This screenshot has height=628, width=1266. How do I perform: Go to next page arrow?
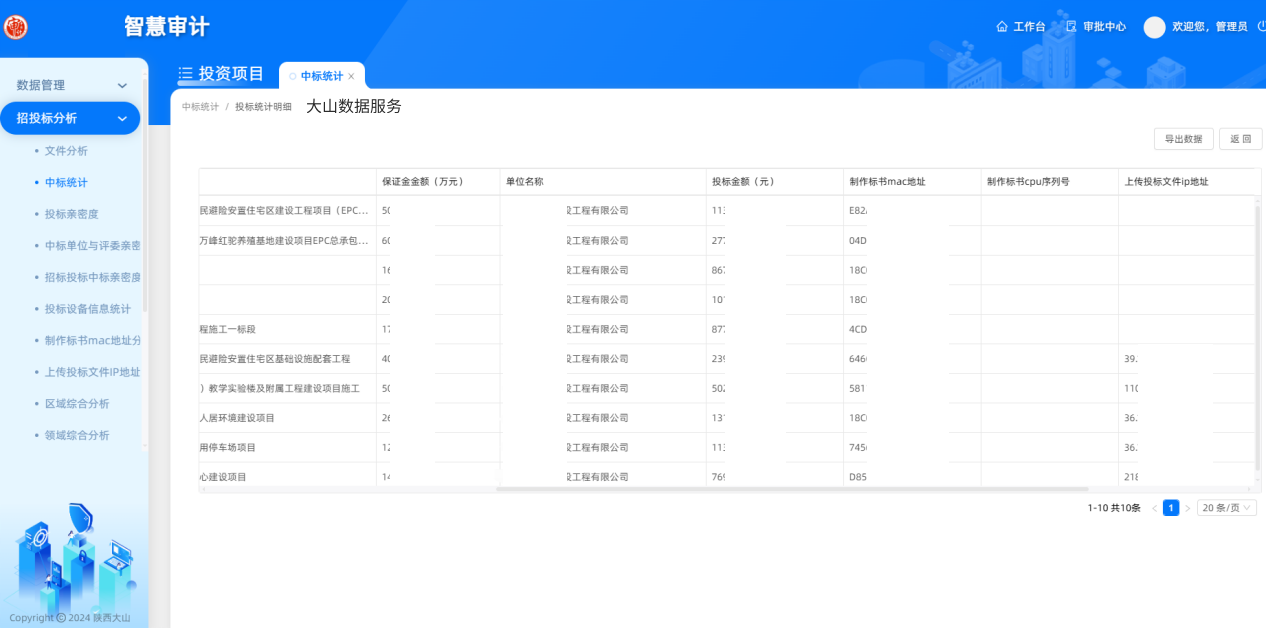[1188, 508]
